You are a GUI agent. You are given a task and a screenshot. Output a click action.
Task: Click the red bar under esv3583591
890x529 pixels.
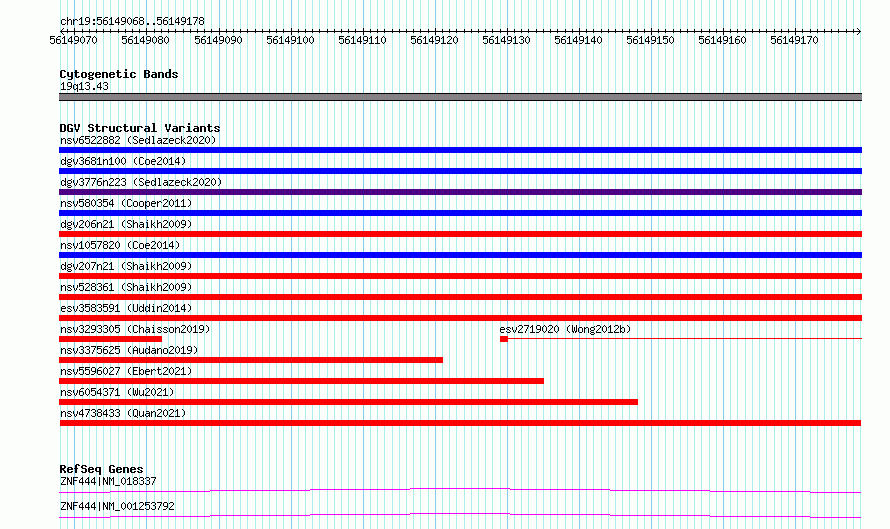(x=460, y=318)
